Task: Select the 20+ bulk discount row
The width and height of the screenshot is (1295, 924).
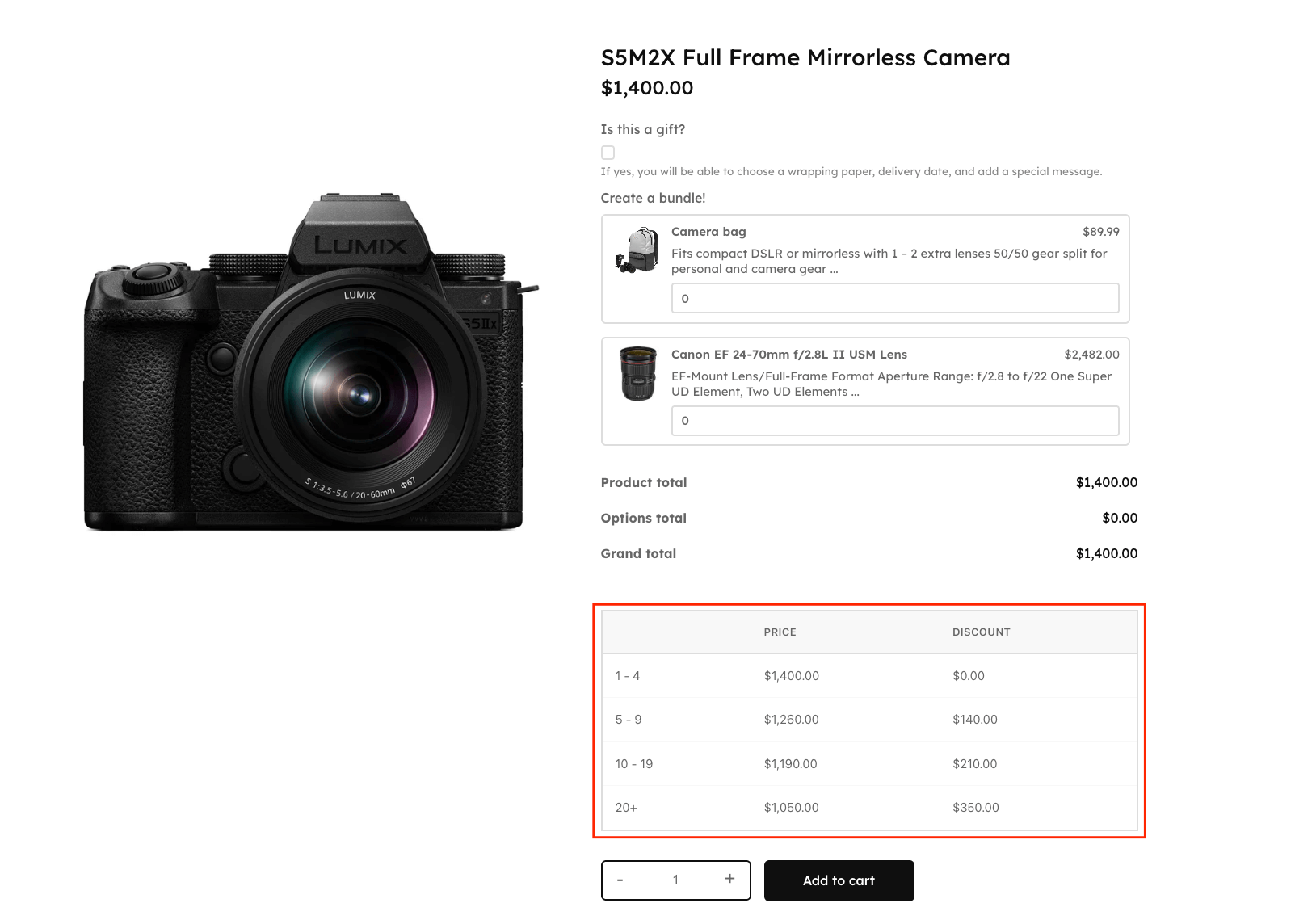Action: (x=867, y=807)
